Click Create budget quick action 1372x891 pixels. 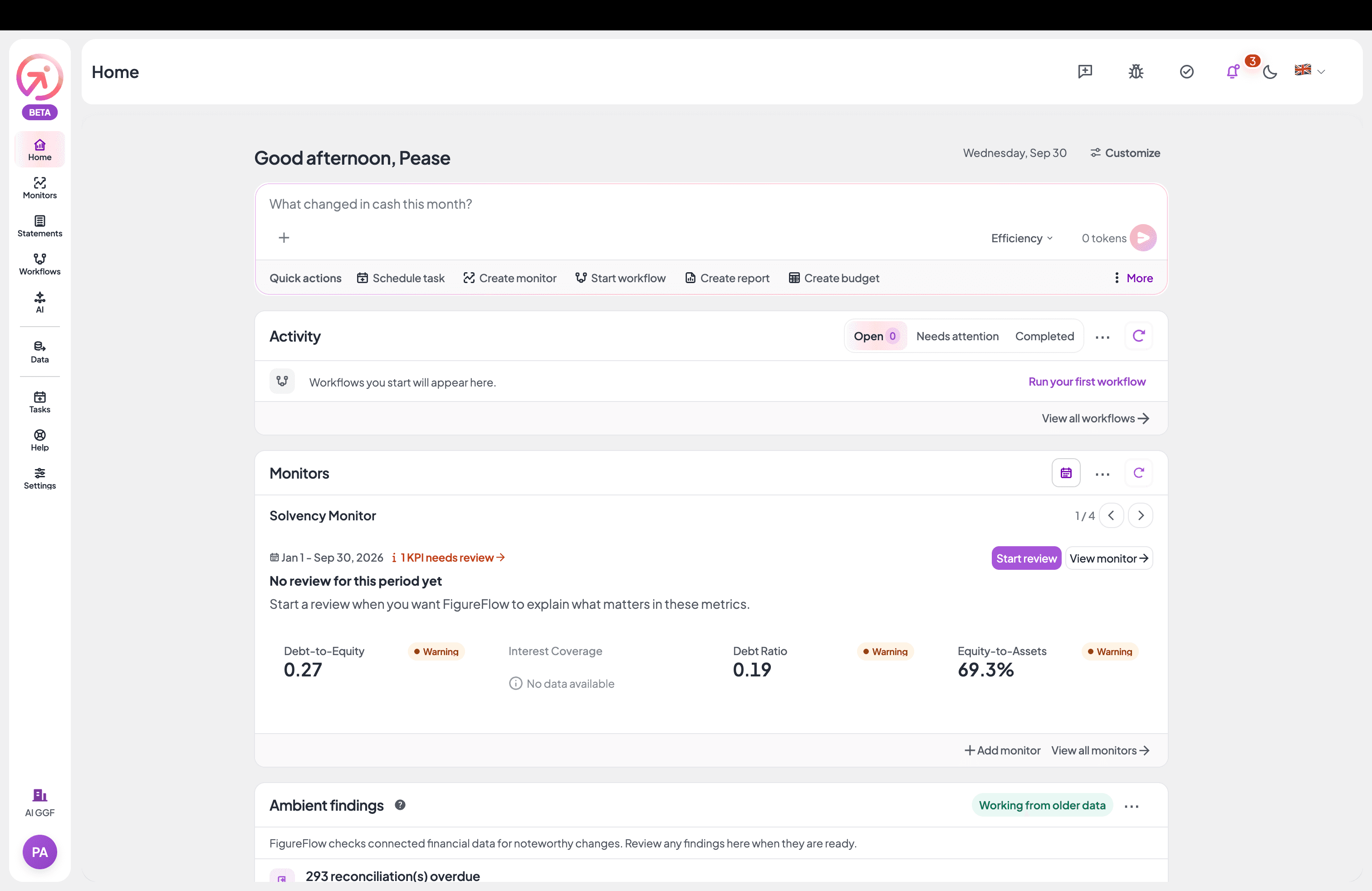pos(833,278)
